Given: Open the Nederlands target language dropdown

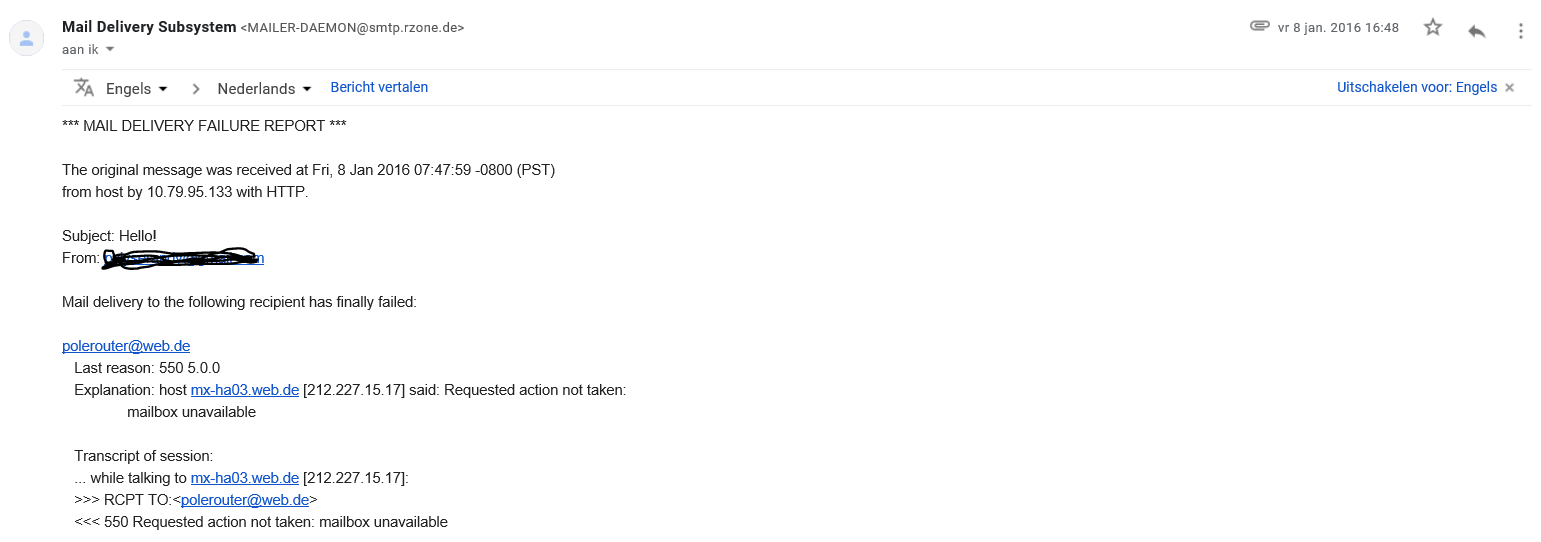Looking at the screenshot, I should pos(265,89).
